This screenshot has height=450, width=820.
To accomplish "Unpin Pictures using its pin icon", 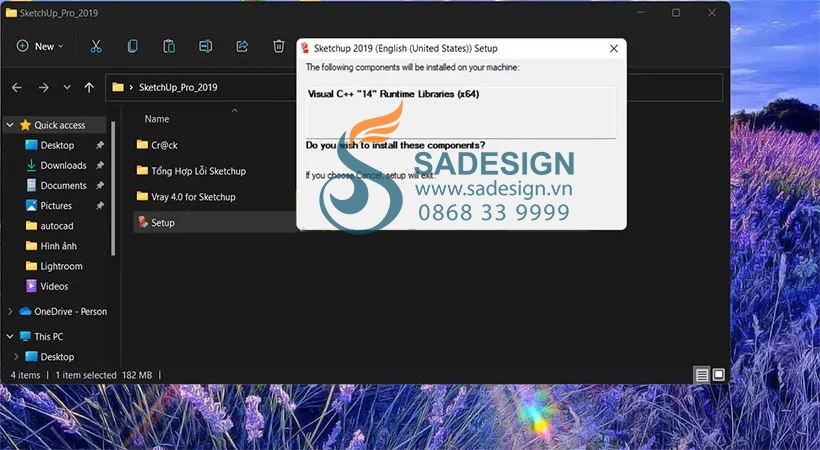I will (100, 206).
